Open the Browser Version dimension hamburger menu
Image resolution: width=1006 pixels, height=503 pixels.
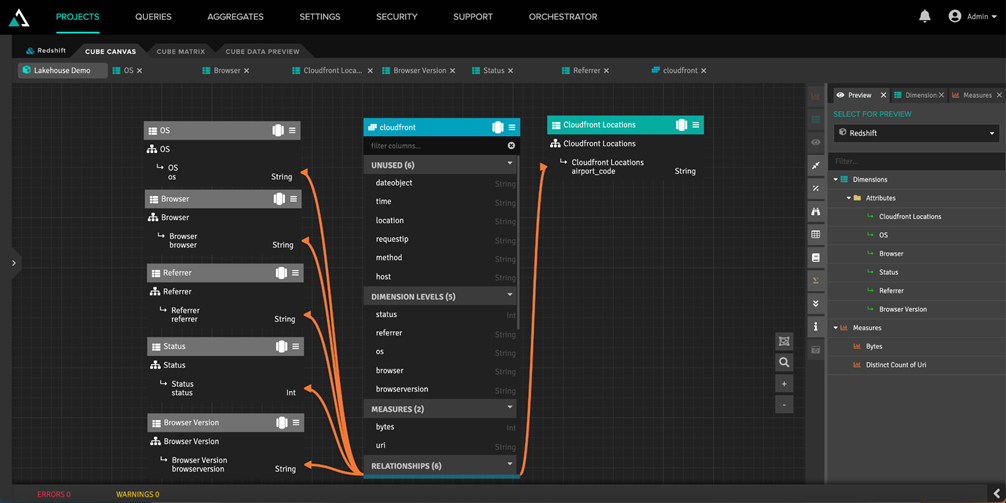[296, 422]
